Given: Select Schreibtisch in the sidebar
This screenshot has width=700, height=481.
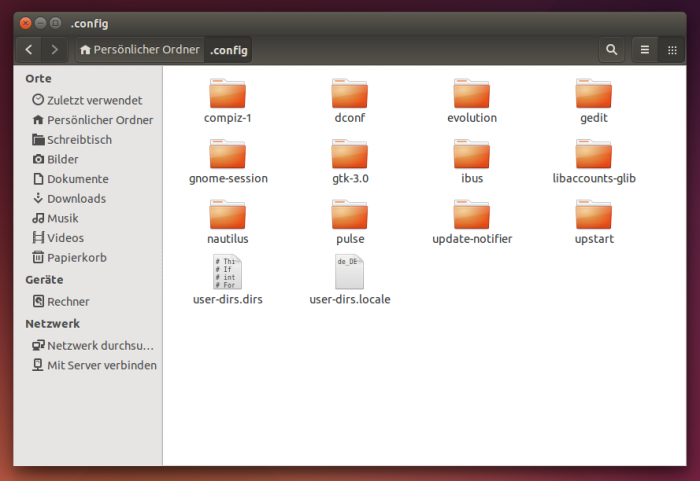Looking at the screenshot, I should [x=79, y=140].
